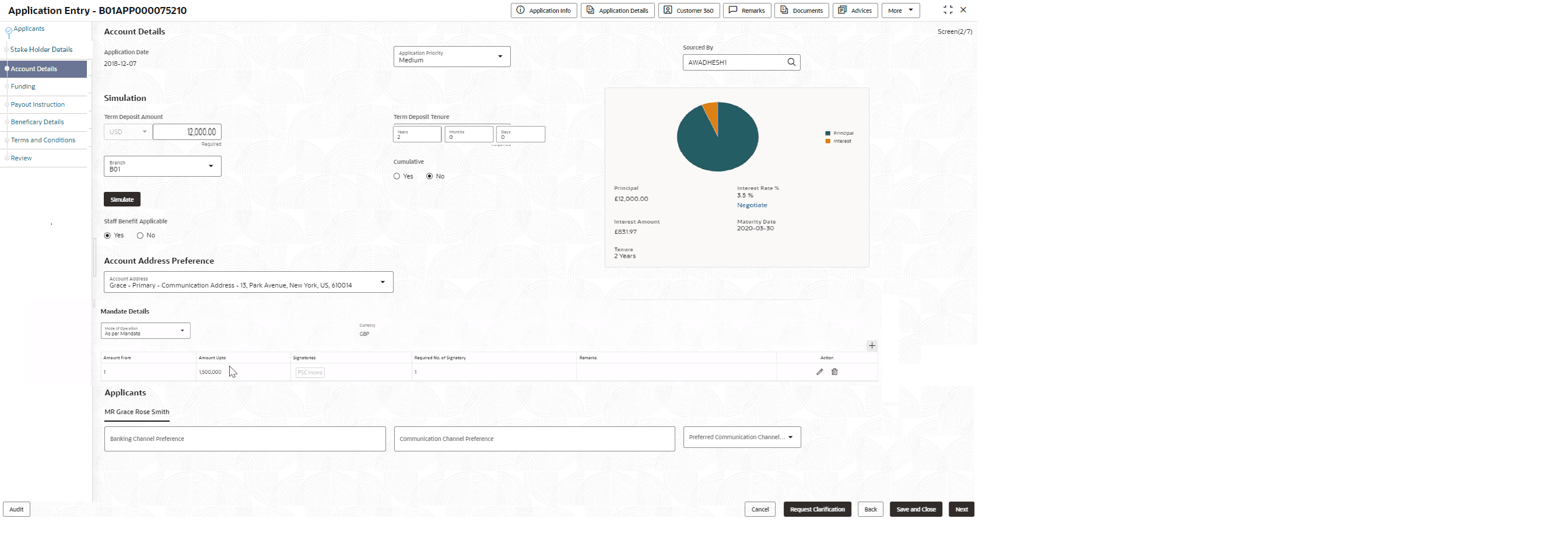Click the Interest legend color swatch
Image resolution: width=1568 pixels, height=536 pixels.
tap(828, 141)
